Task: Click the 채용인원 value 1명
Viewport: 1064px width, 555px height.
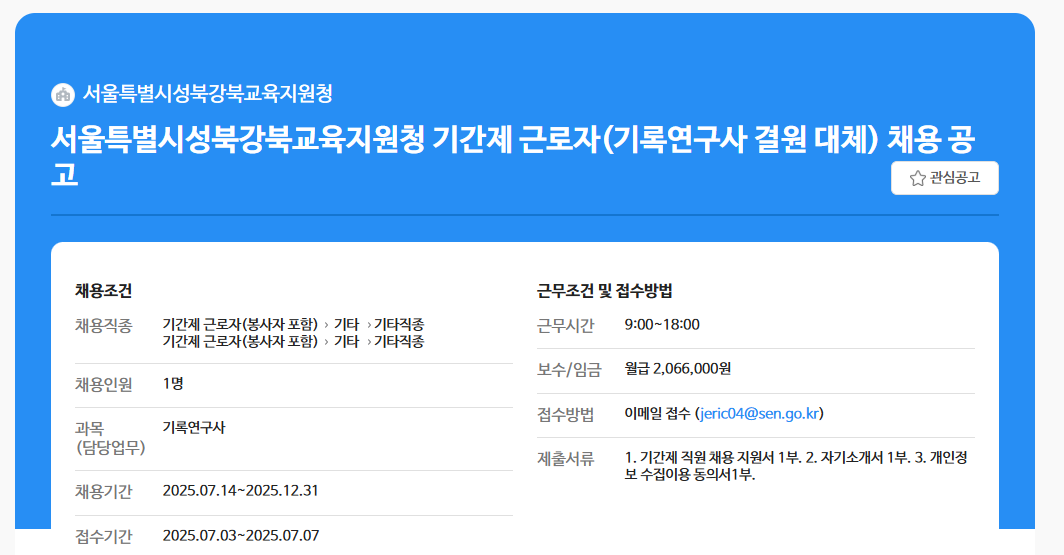Action: tap(173, 384)
